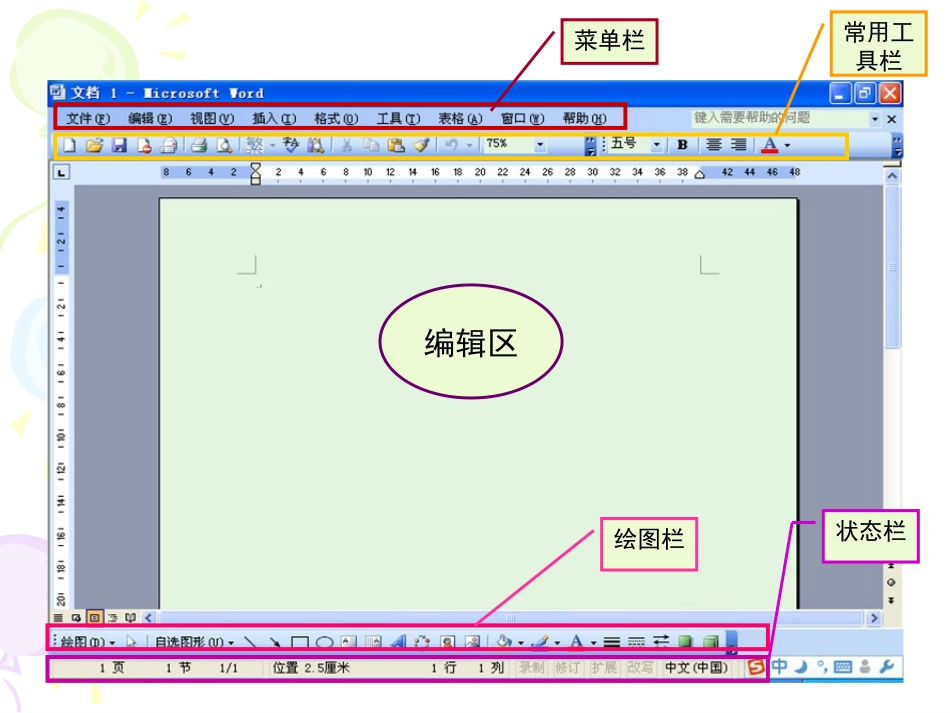Insert WordArt from drawing toolbar
This screenshot has width=950, height=713.
point(399,642)
